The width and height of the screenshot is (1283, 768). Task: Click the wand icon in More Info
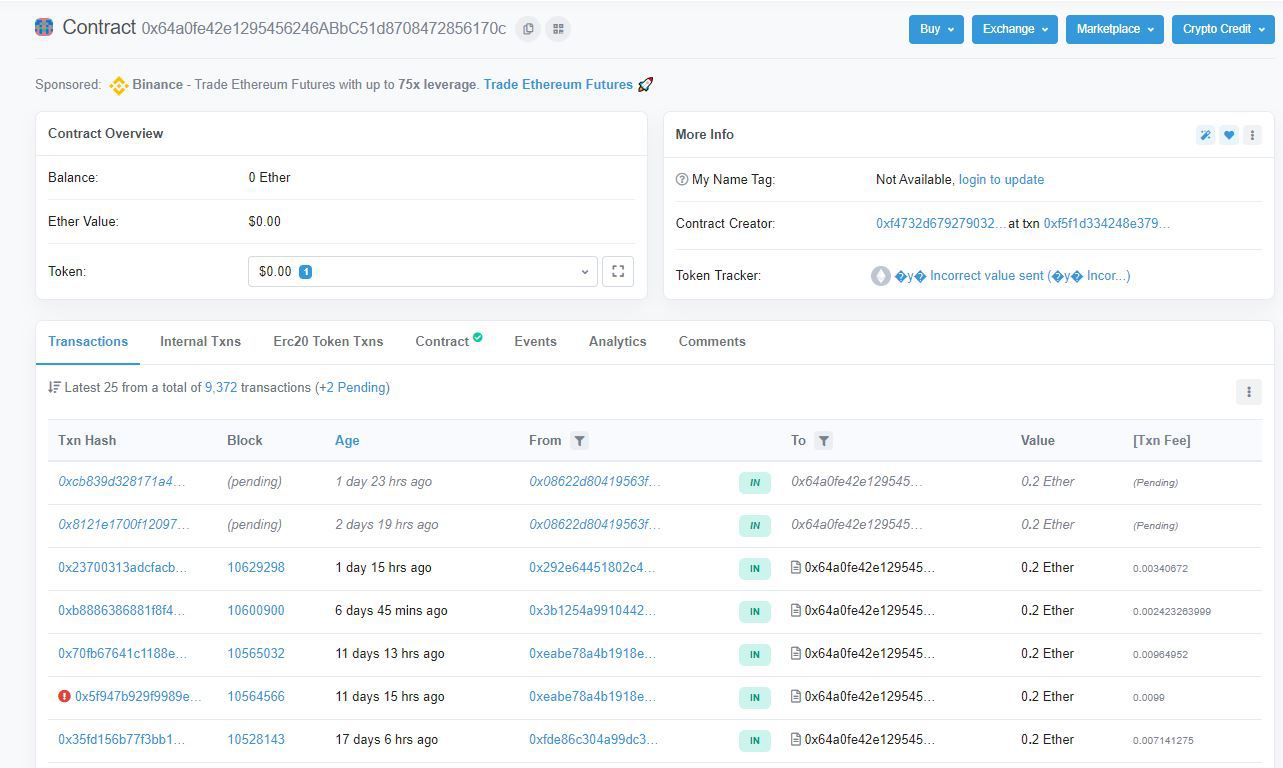tap(1206, 135)
